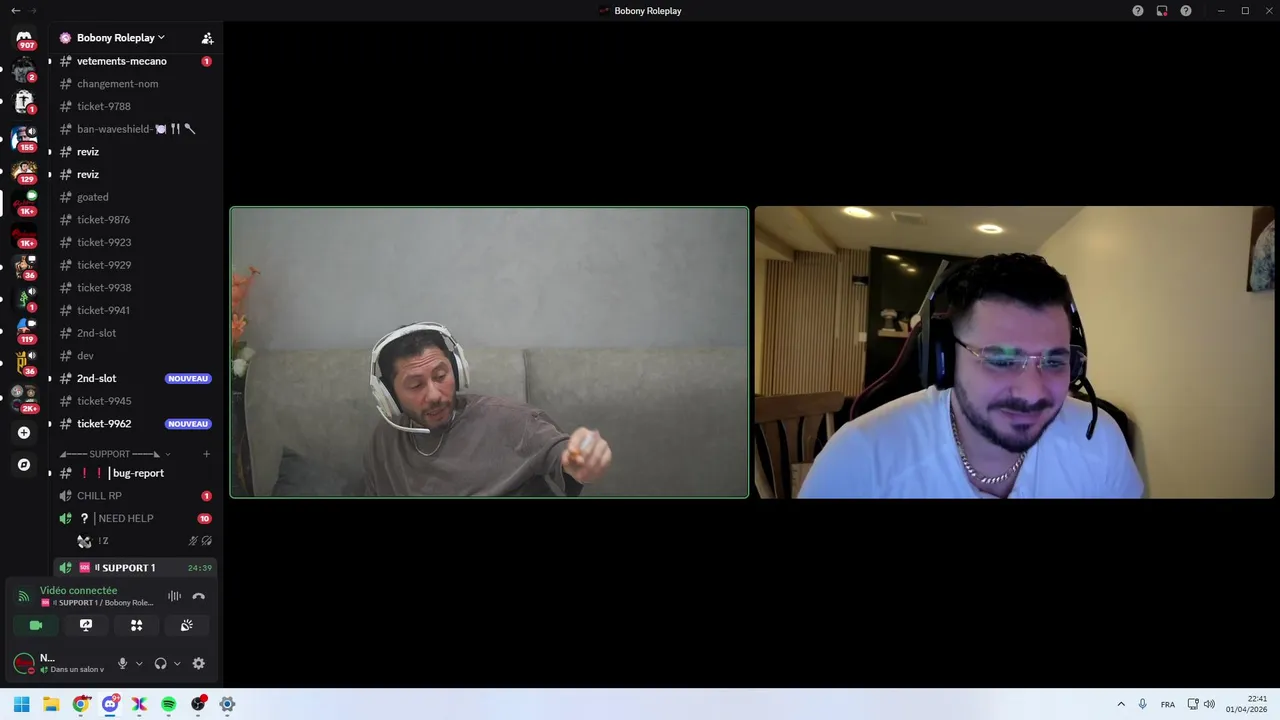The height and width of the screenshot is (720, 1280).
Task: Mute the microphone
Action: 122,663
